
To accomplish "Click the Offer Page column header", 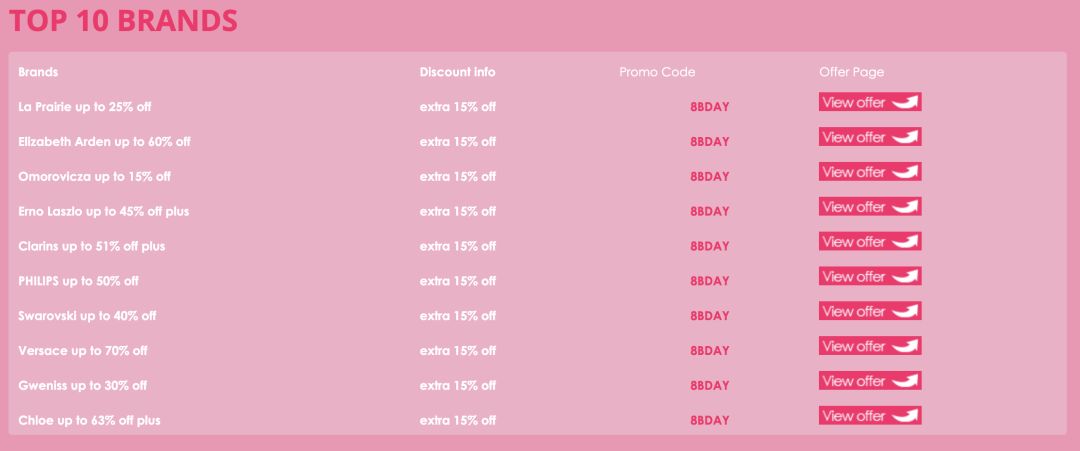I will [851, 72].
